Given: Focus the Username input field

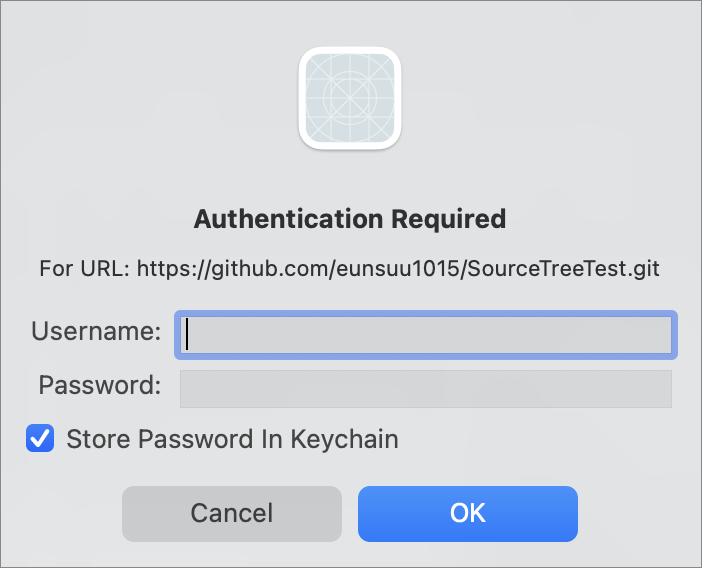Looking at the screenshot, I should (x=426, y=335).
